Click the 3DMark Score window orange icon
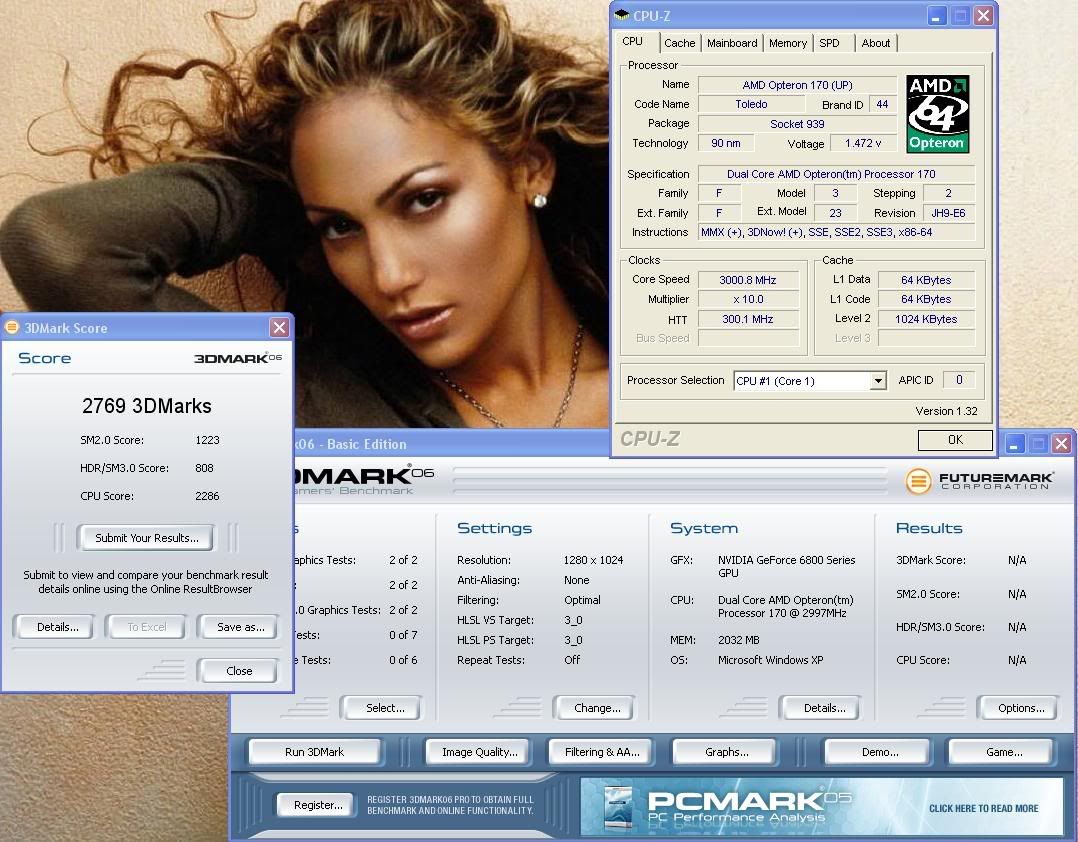1078x842 pixels. point(12,327)
